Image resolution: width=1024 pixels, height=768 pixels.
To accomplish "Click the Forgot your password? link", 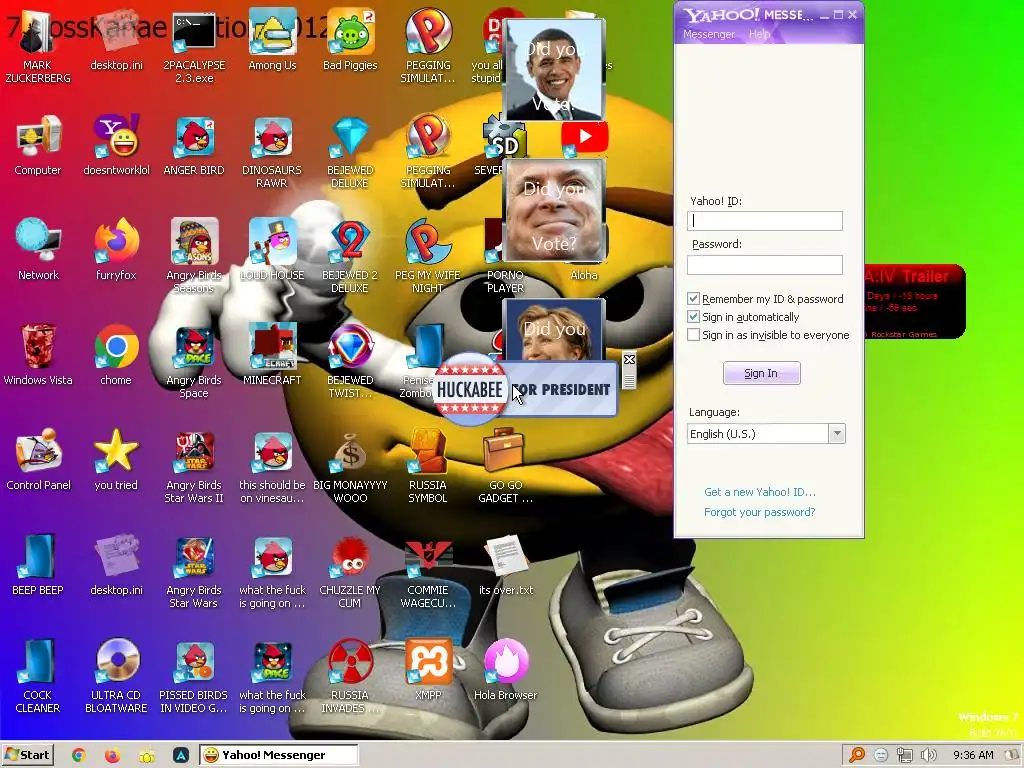I will click(x=760, y=512).
